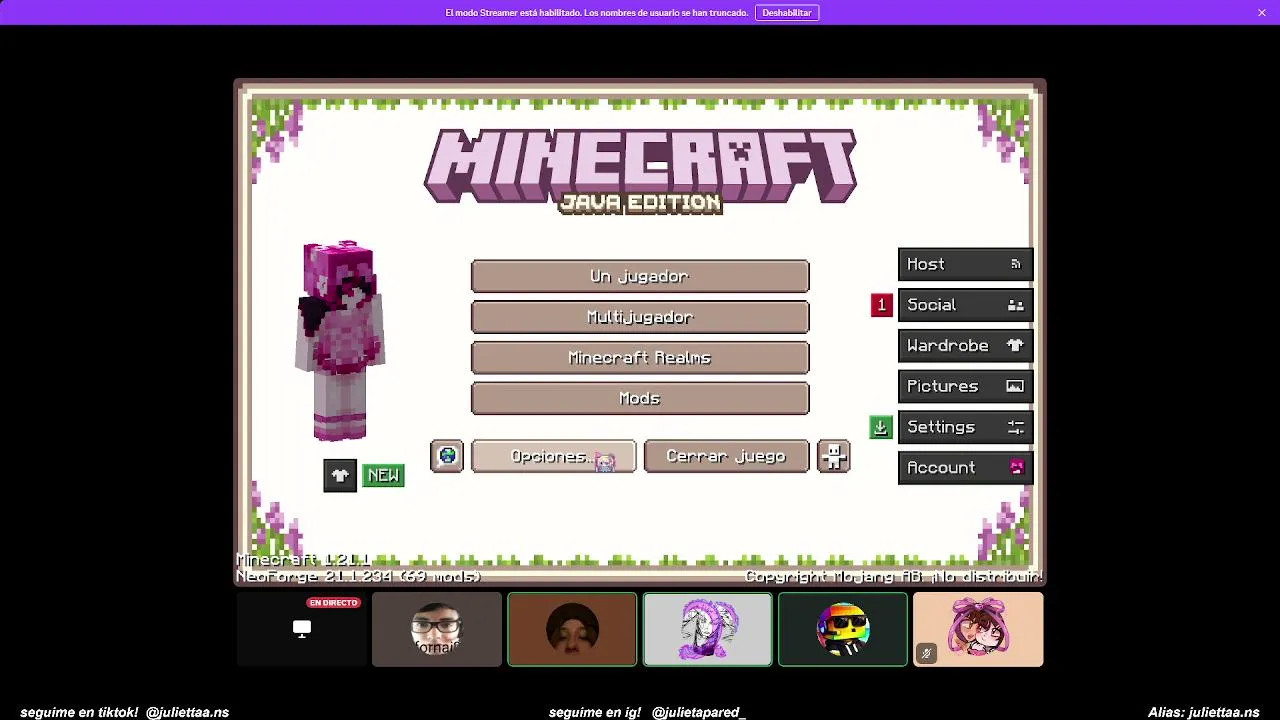
Task: Select the EN DIRECTO screen share tile
Action: click(302, 629)
